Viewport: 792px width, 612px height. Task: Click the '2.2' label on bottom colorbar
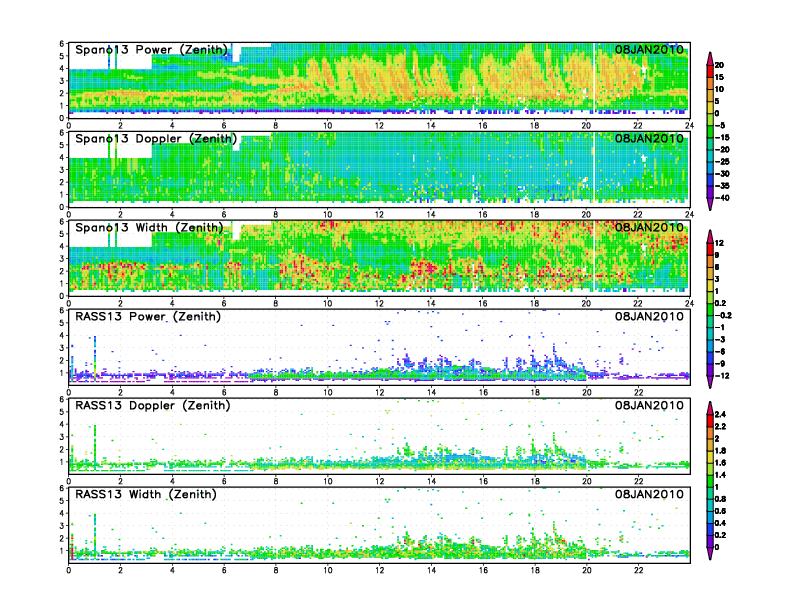(720, 427)
